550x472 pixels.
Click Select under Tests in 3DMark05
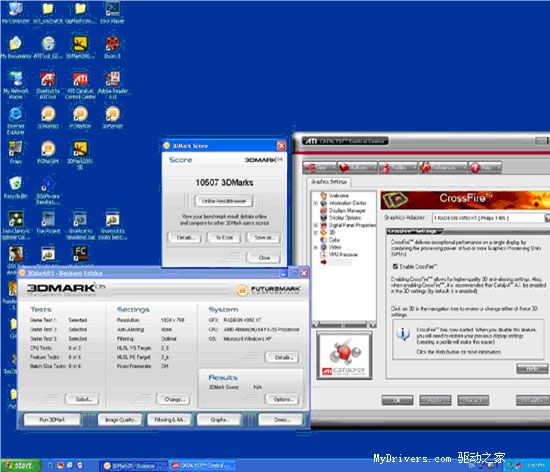[82, 399]
